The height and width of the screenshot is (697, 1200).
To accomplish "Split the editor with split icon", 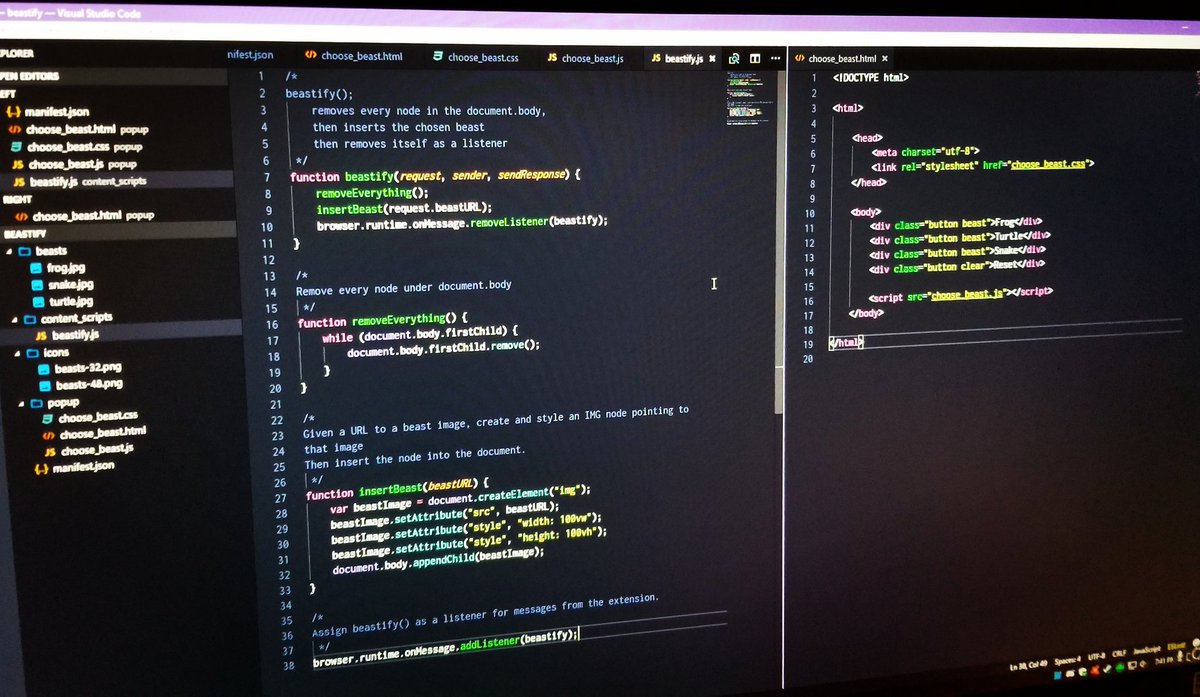I will point(755,59).
